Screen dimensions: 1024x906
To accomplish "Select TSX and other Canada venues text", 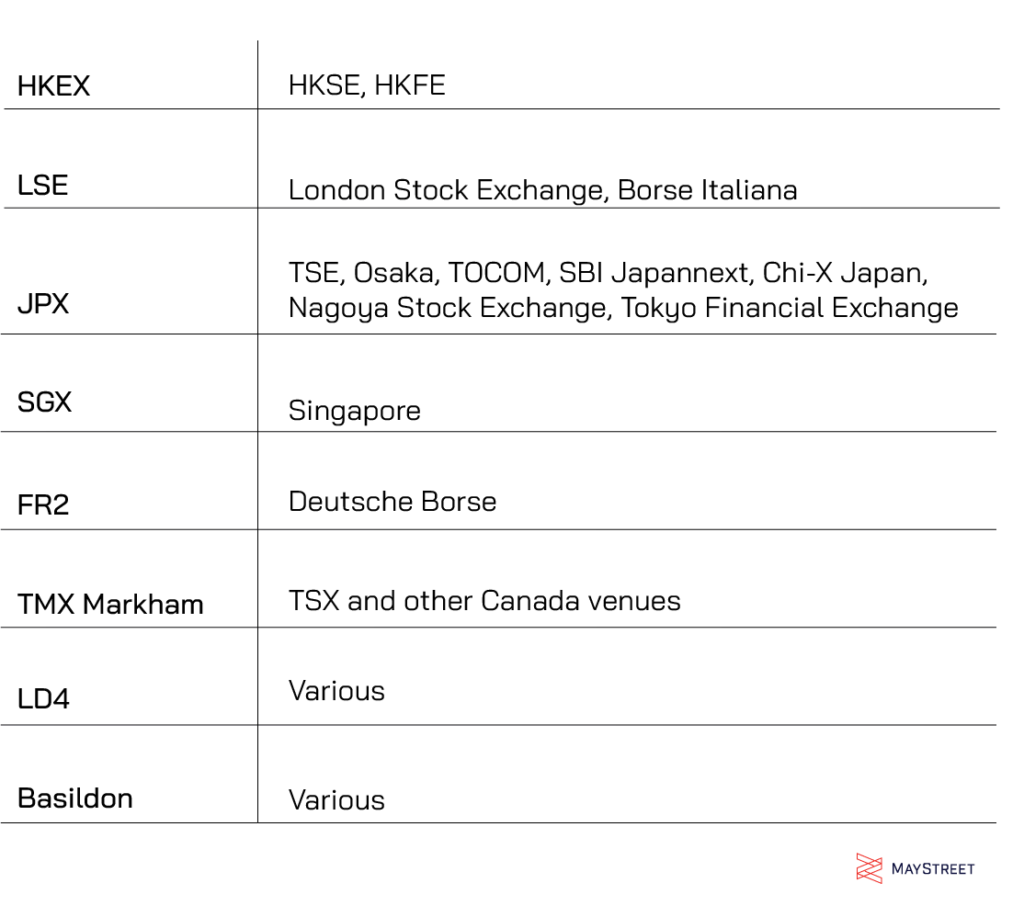I will [x=485, y=601].
